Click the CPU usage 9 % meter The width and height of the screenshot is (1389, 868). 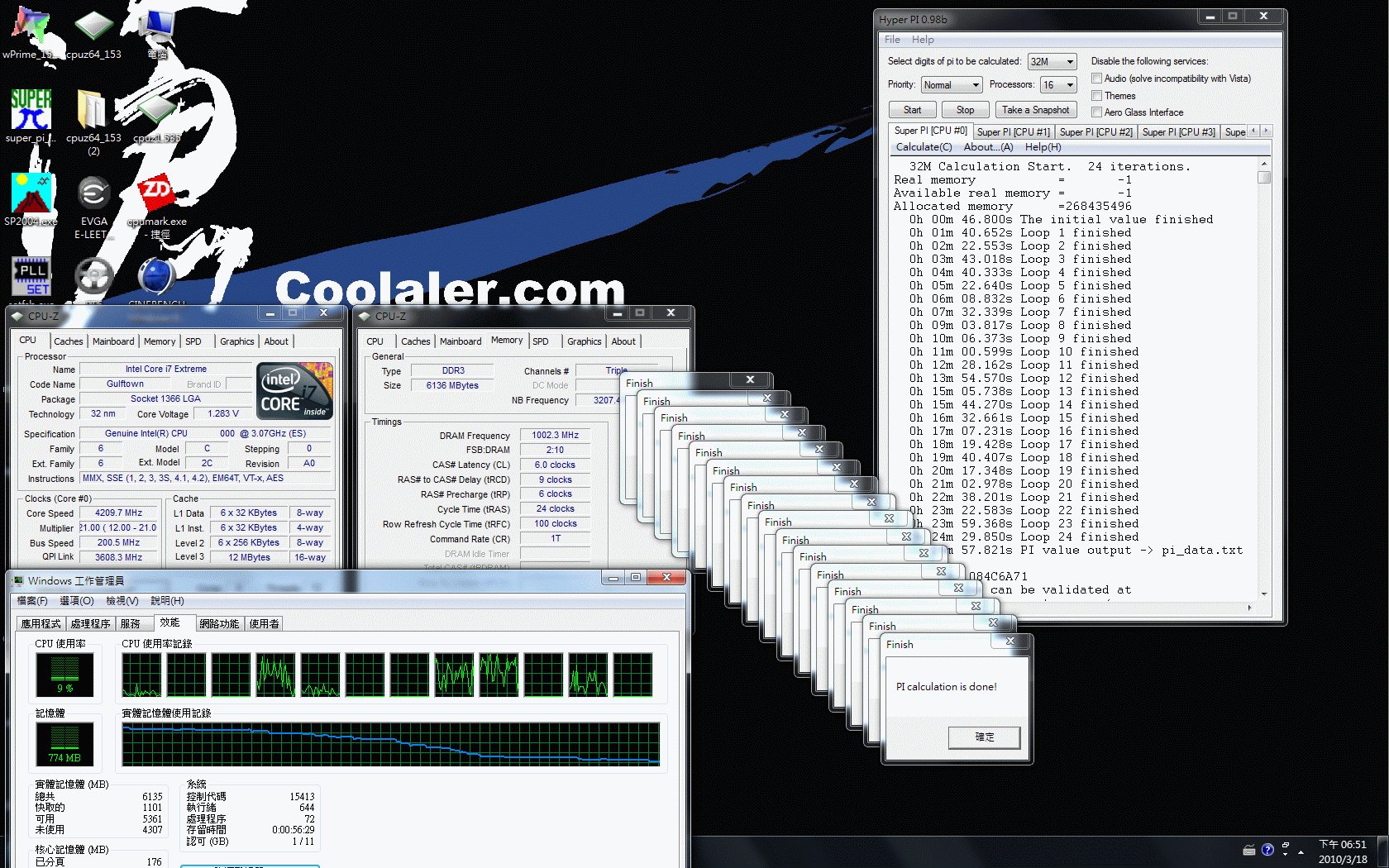pyautogui.click(x=64, y=674)
